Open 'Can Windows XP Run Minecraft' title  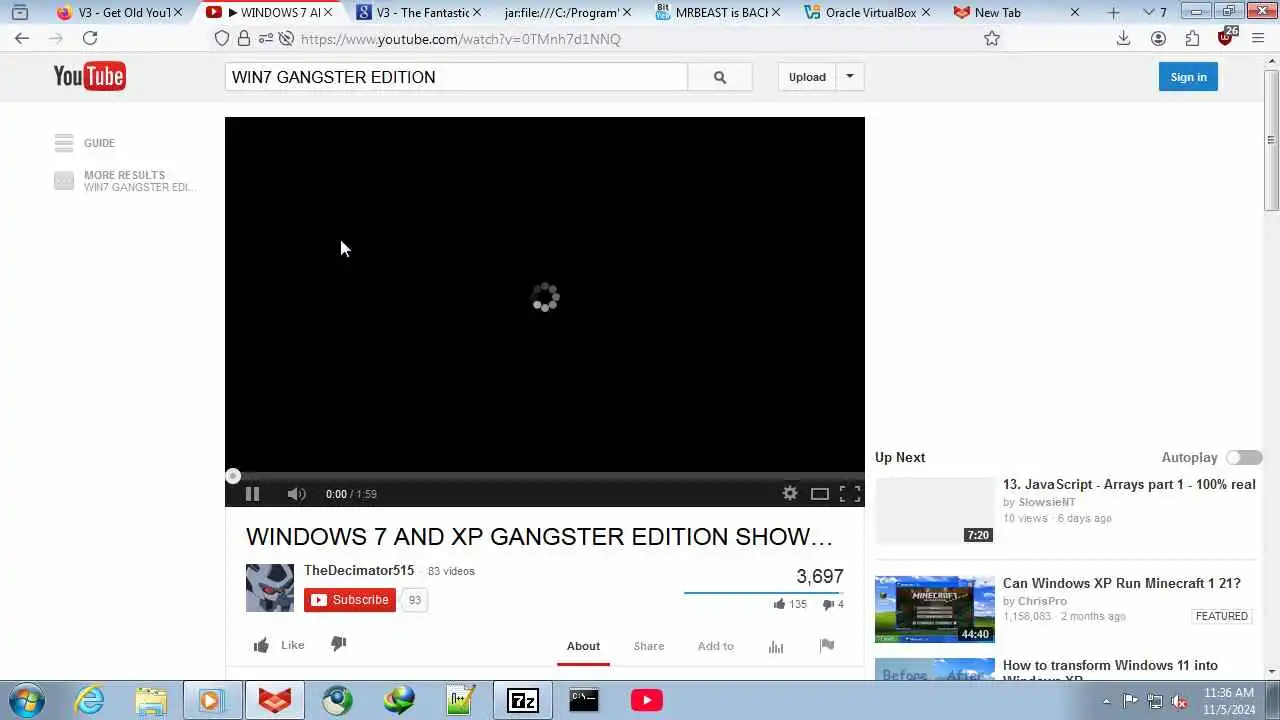(x=1122, y=583)
